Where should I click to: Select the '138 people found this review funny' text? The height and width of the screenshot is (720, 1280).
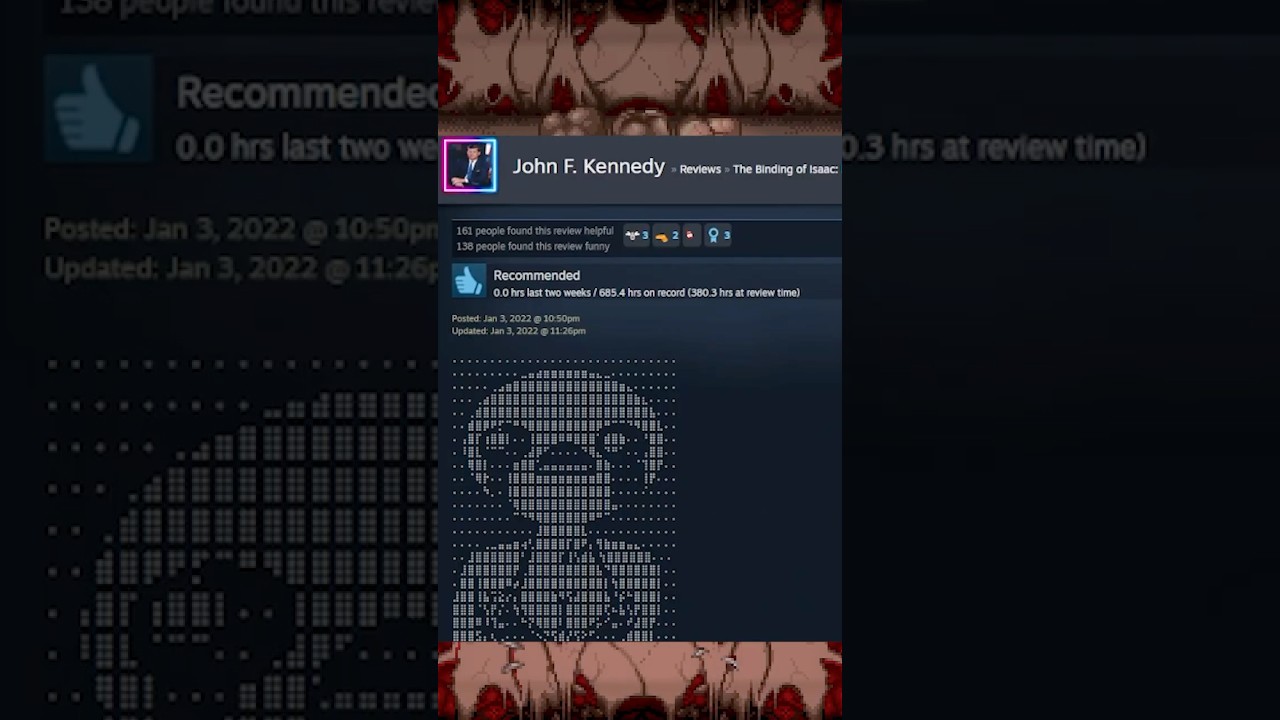click(x=533, y=246)
